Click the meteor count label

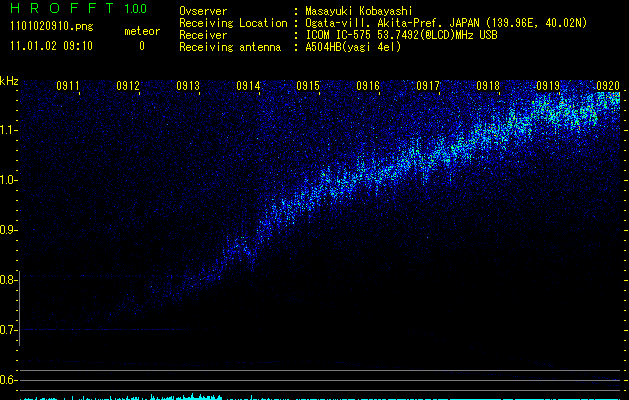tap(142, 31)
